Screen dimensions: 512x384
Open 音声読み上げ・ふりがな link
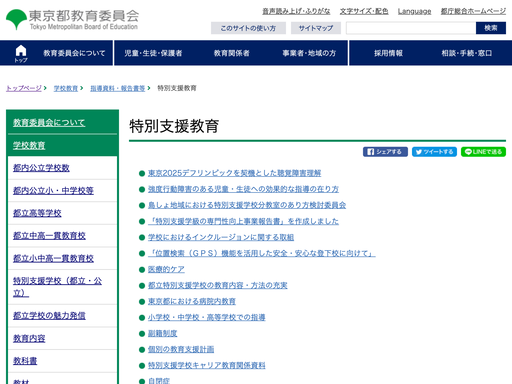296,11
